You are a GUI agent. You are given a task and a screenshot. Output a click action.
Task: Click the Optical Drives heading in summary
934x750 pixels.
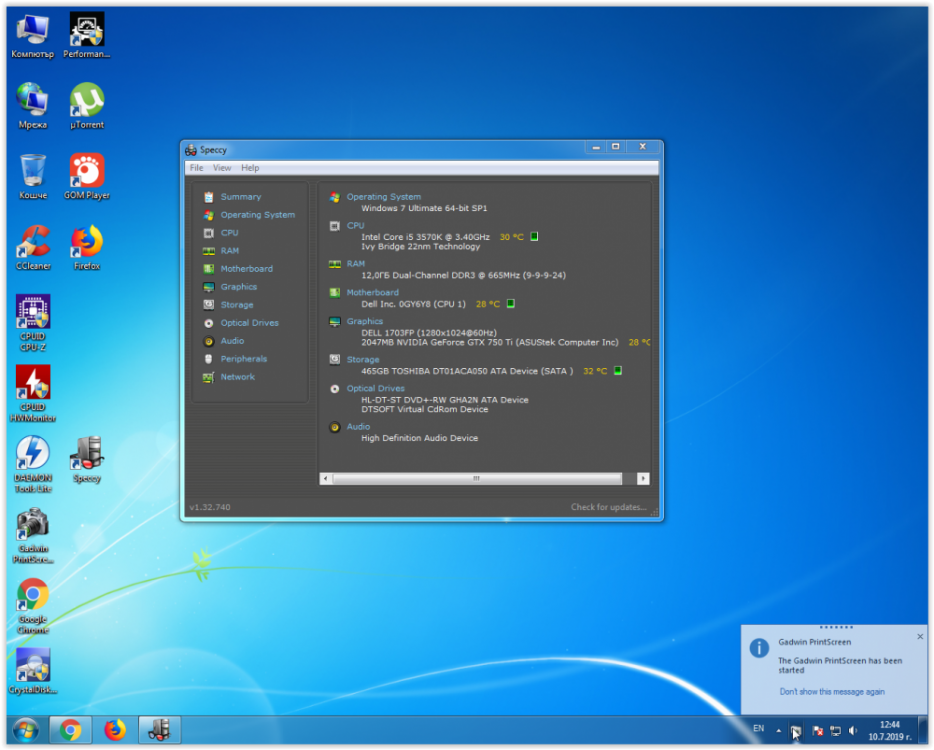pyautogui.click(x=375, y=388)
